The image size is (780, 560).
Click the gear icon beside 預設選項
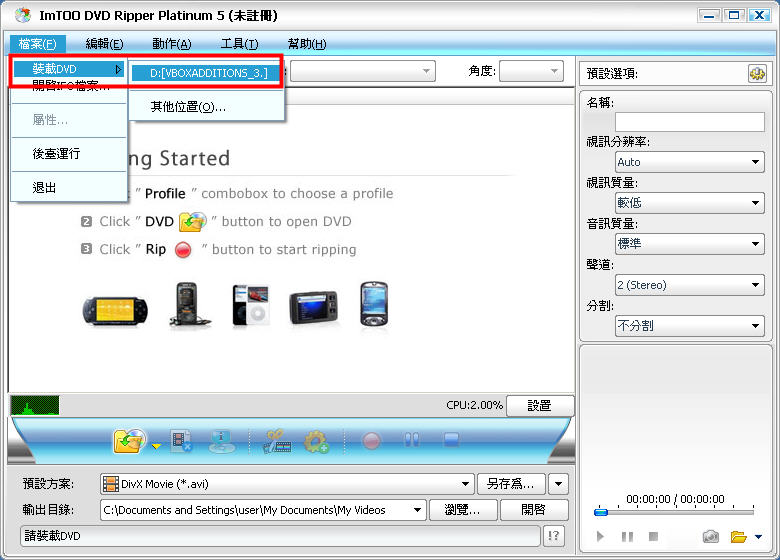point(756,73)
